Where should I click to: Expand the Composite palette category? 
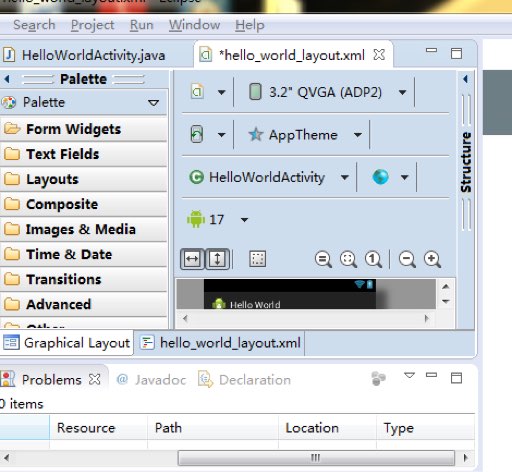[83, 204]
